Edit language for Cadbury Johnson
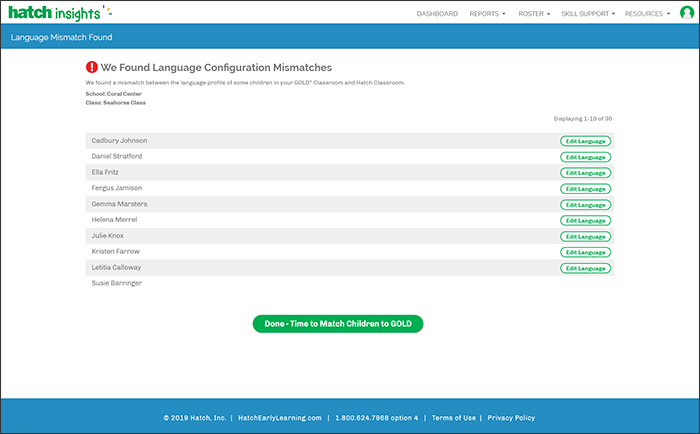Image resolution: width=700 pixels, height=434 pixels. point(585,141)
